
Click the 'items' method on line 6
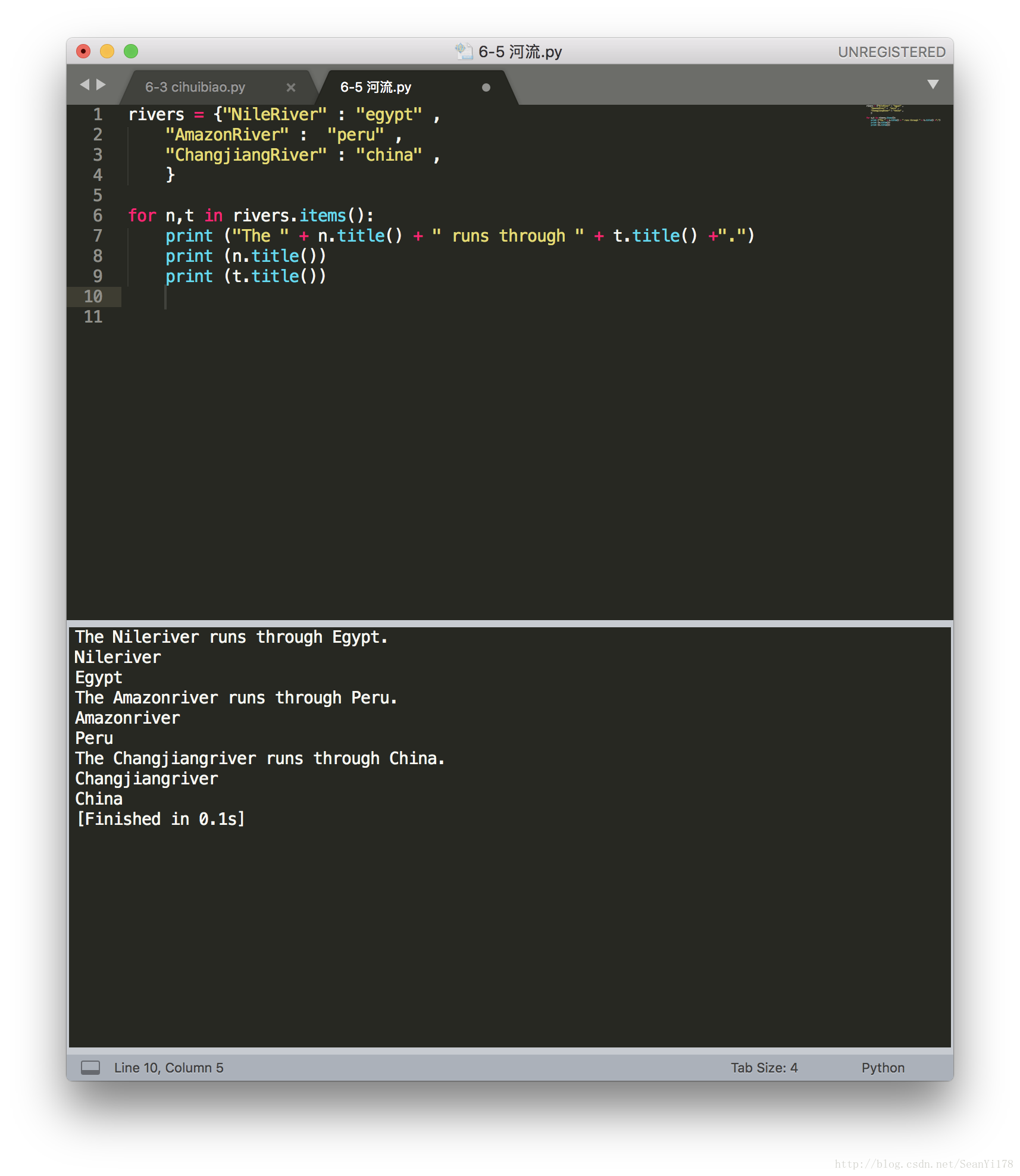323,215
